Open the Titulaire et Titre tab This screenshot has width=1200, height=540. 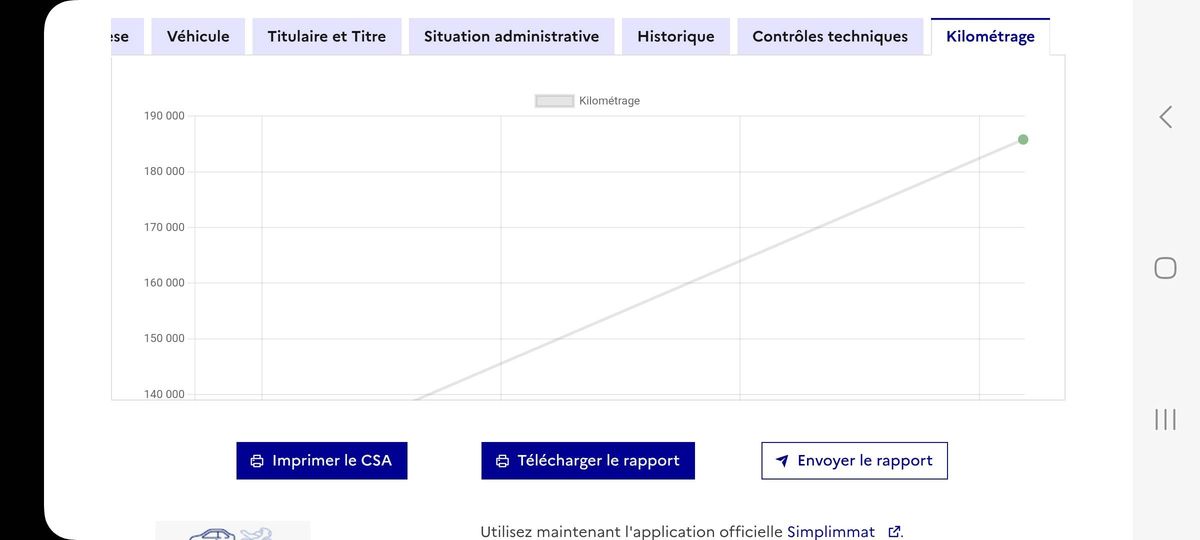(327, 37)
